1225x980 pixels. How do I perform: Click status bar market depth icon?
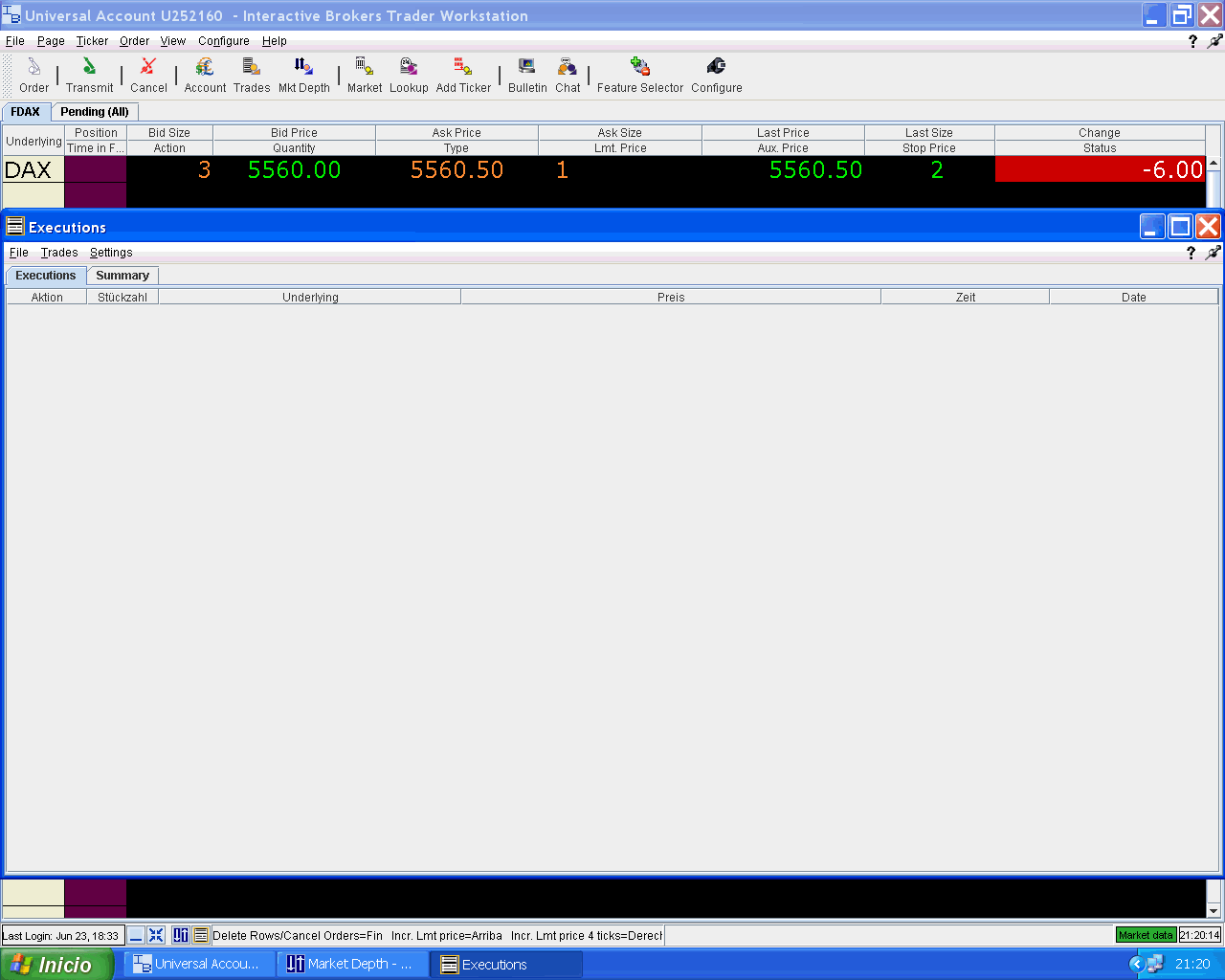[181, 935]
